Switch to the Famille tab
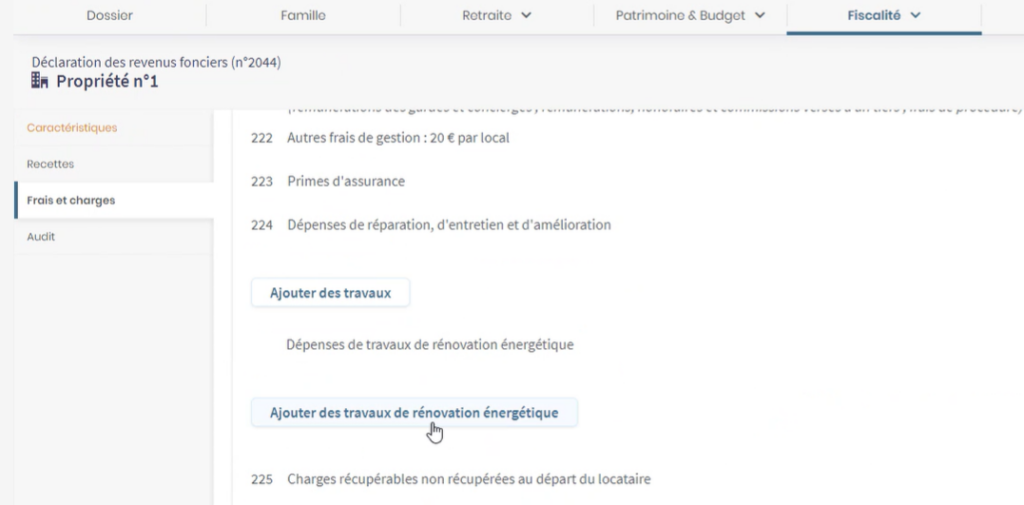Image resolution: width=1024 pixels, height=505 pixels. (302, 15)
